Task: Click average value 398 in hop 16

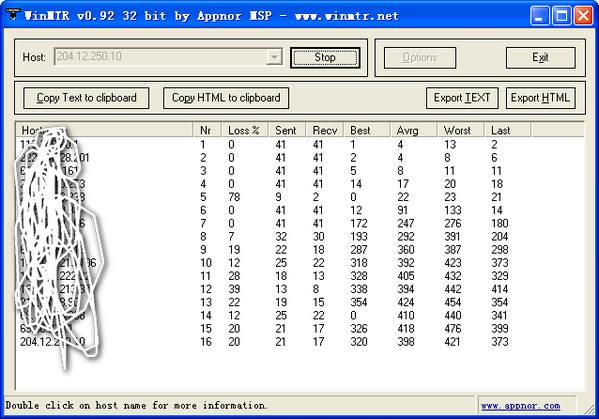Action: point(406,341)
